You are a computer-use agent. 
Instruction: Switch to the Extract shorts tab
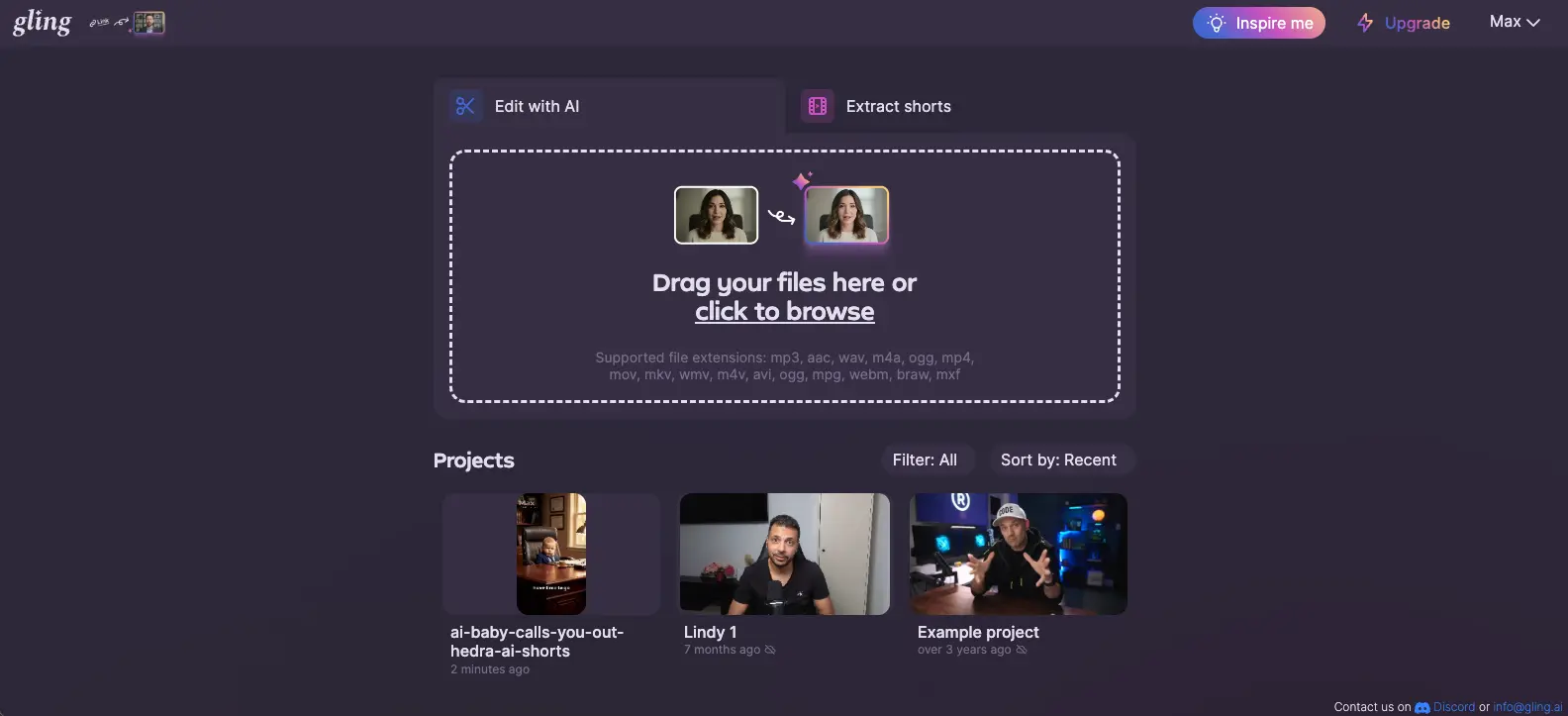tap(898, 106)
